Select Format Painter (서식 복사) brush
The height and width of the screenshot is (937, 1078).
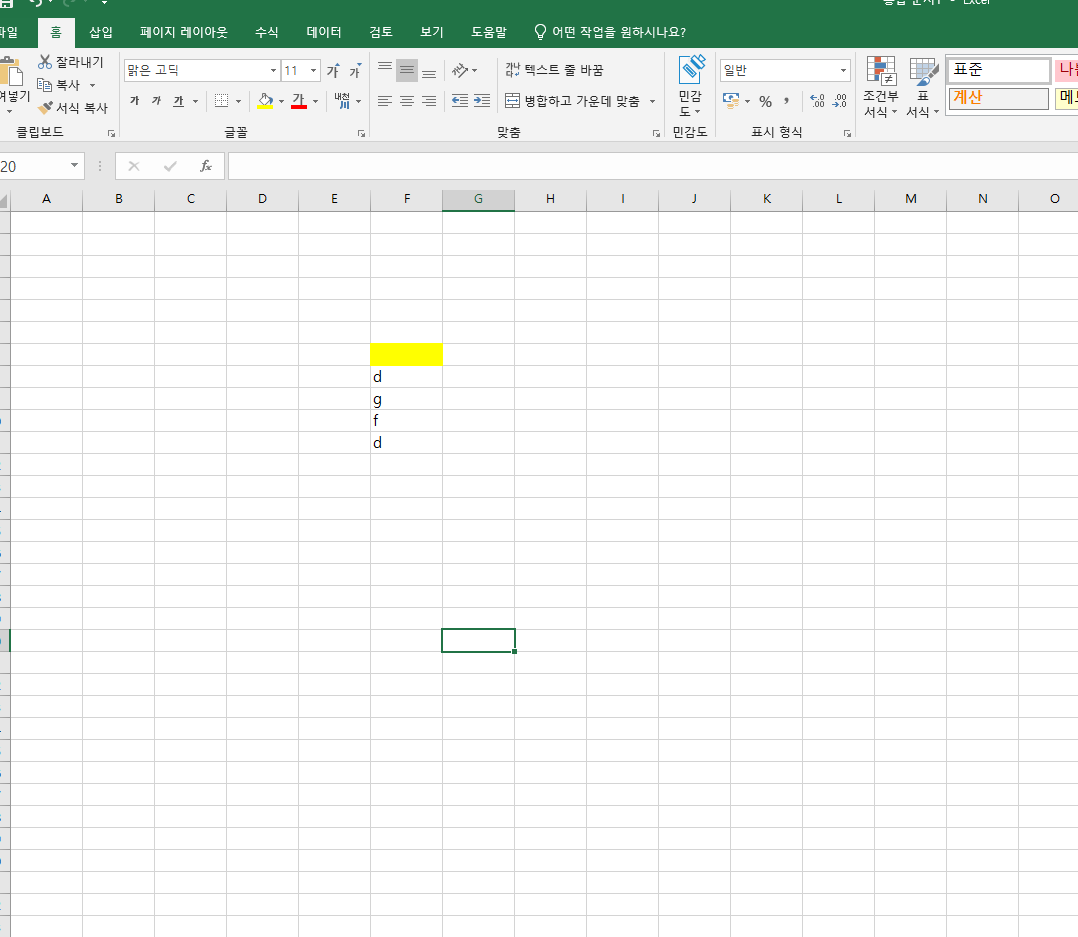[45, 108]
